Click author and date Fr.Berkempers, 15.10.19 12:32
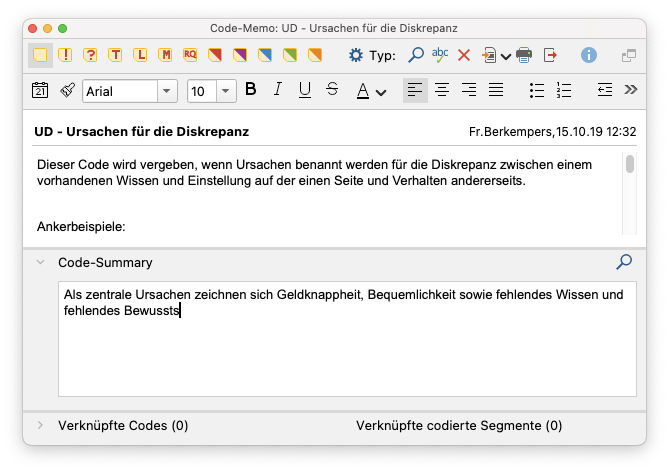Screen dimensions: 669x472 point(553,132)
